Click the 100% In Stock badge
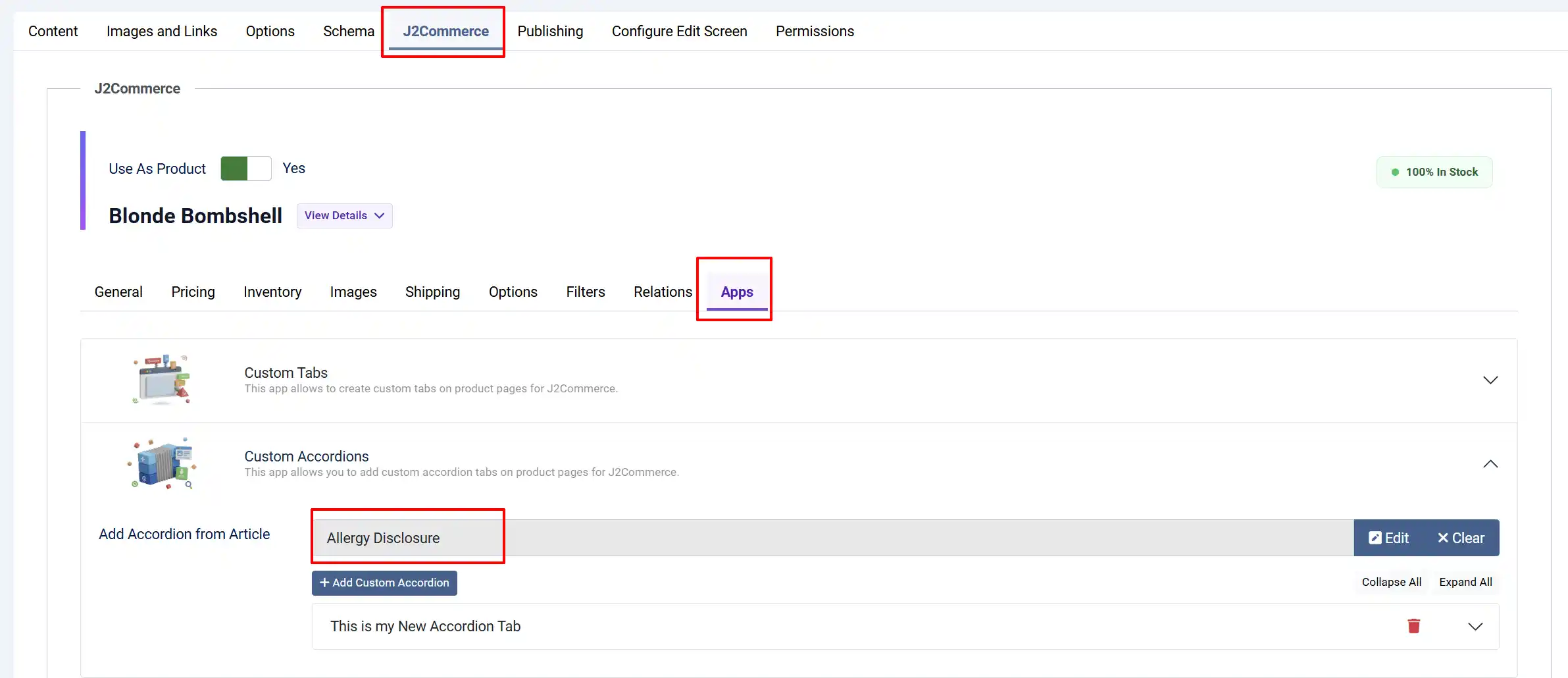Screen dimensions: 1568x678 click(1434, 172)
